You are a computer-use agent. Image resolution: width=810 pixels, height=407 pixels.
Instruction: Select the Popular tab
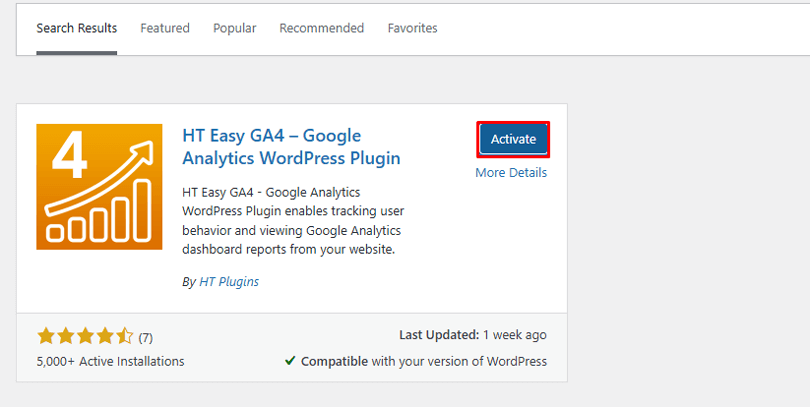(234, 28)
